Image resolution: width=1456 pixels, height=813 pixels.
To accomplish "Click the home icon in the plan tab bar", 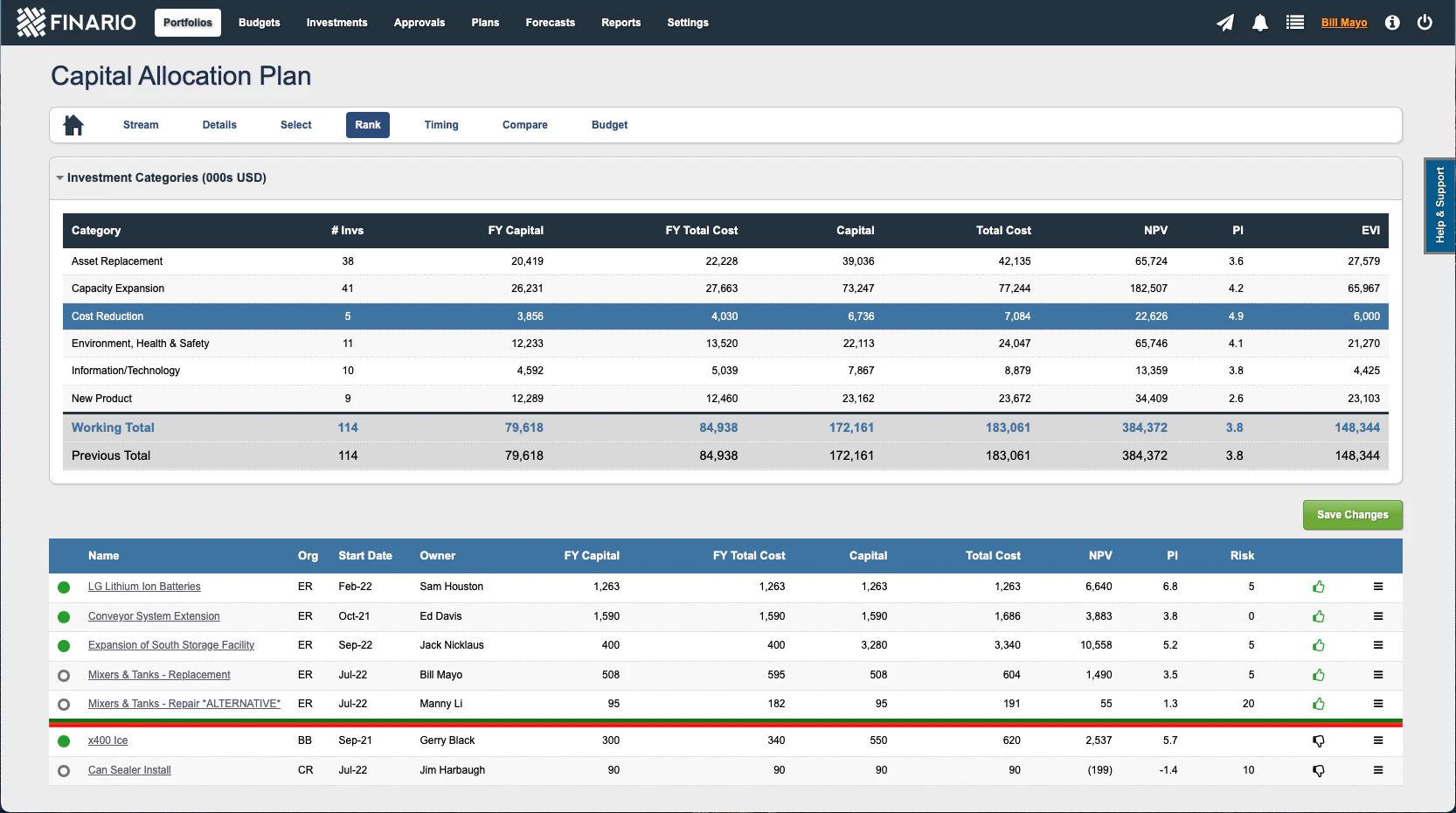I will pos(73,125).
